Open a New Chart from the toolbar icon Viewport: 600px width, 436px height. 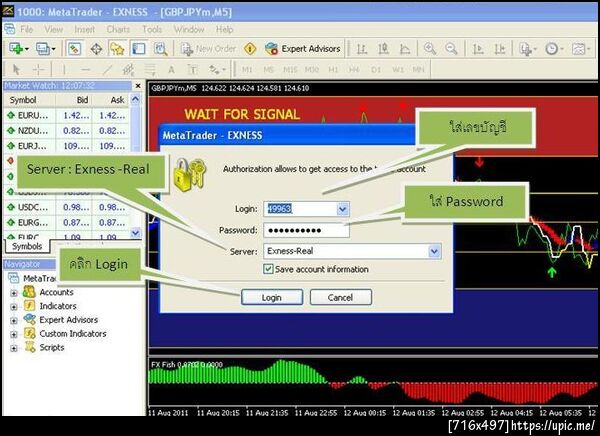18,49
